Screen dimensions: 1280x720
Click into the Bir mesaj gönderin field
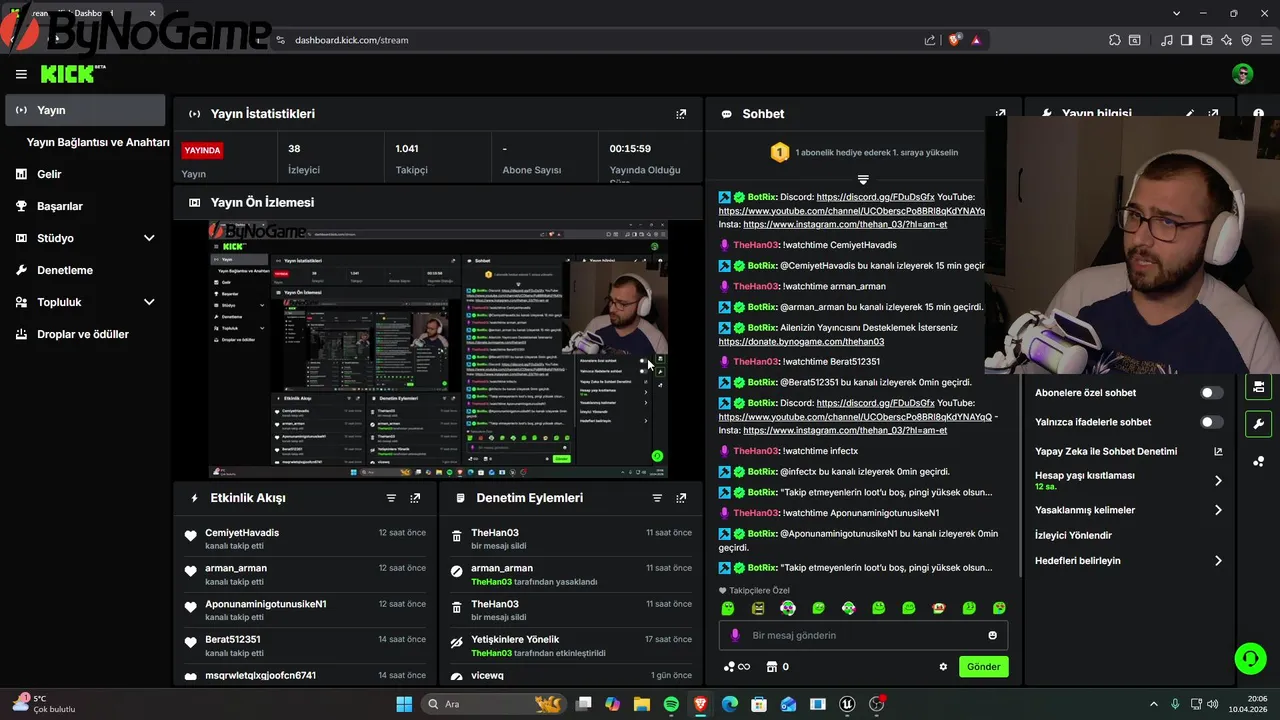pyautogui.click(x=863, y=635)
